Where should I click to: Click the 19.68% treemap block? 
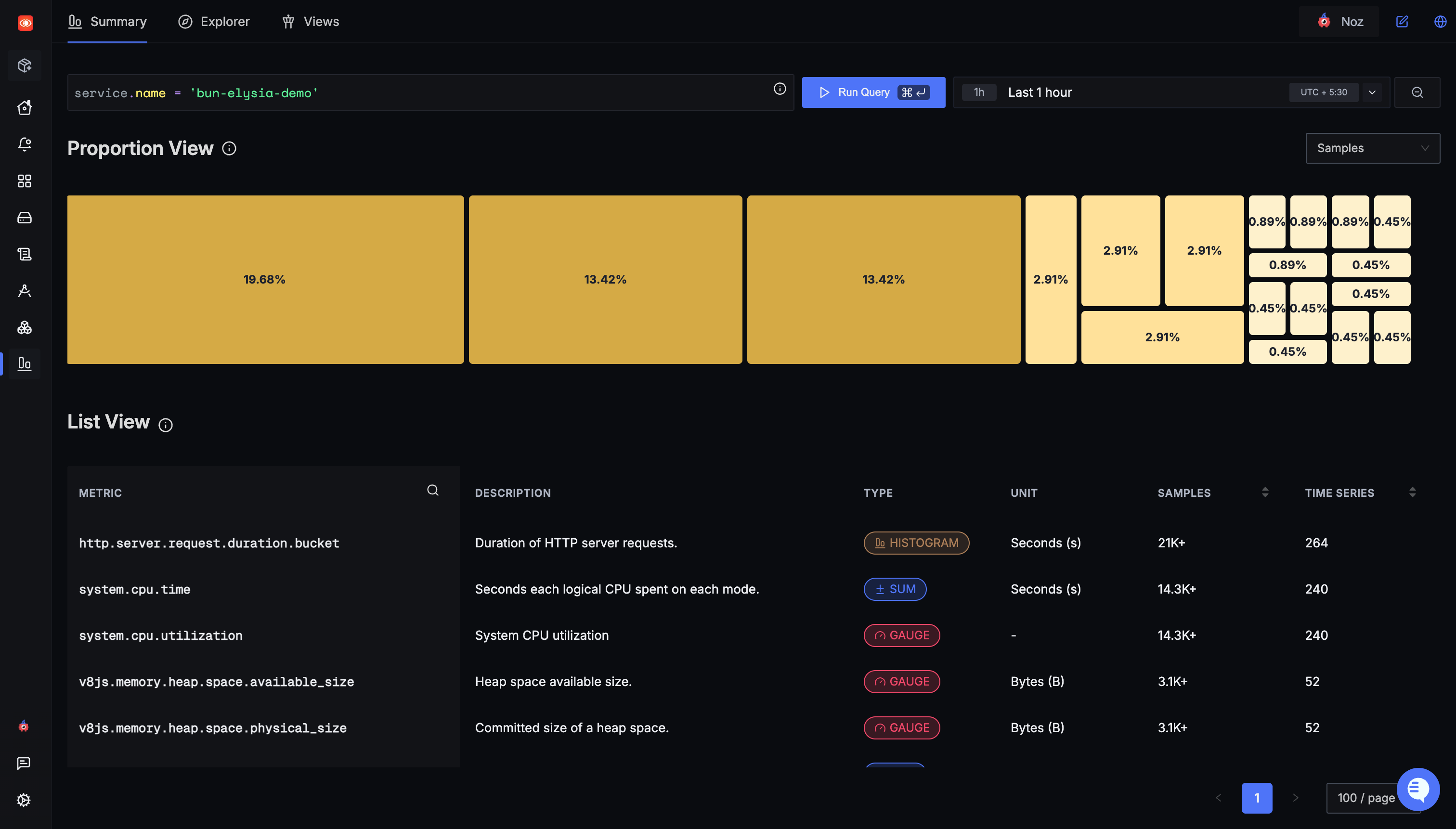(x=265, y=280)
